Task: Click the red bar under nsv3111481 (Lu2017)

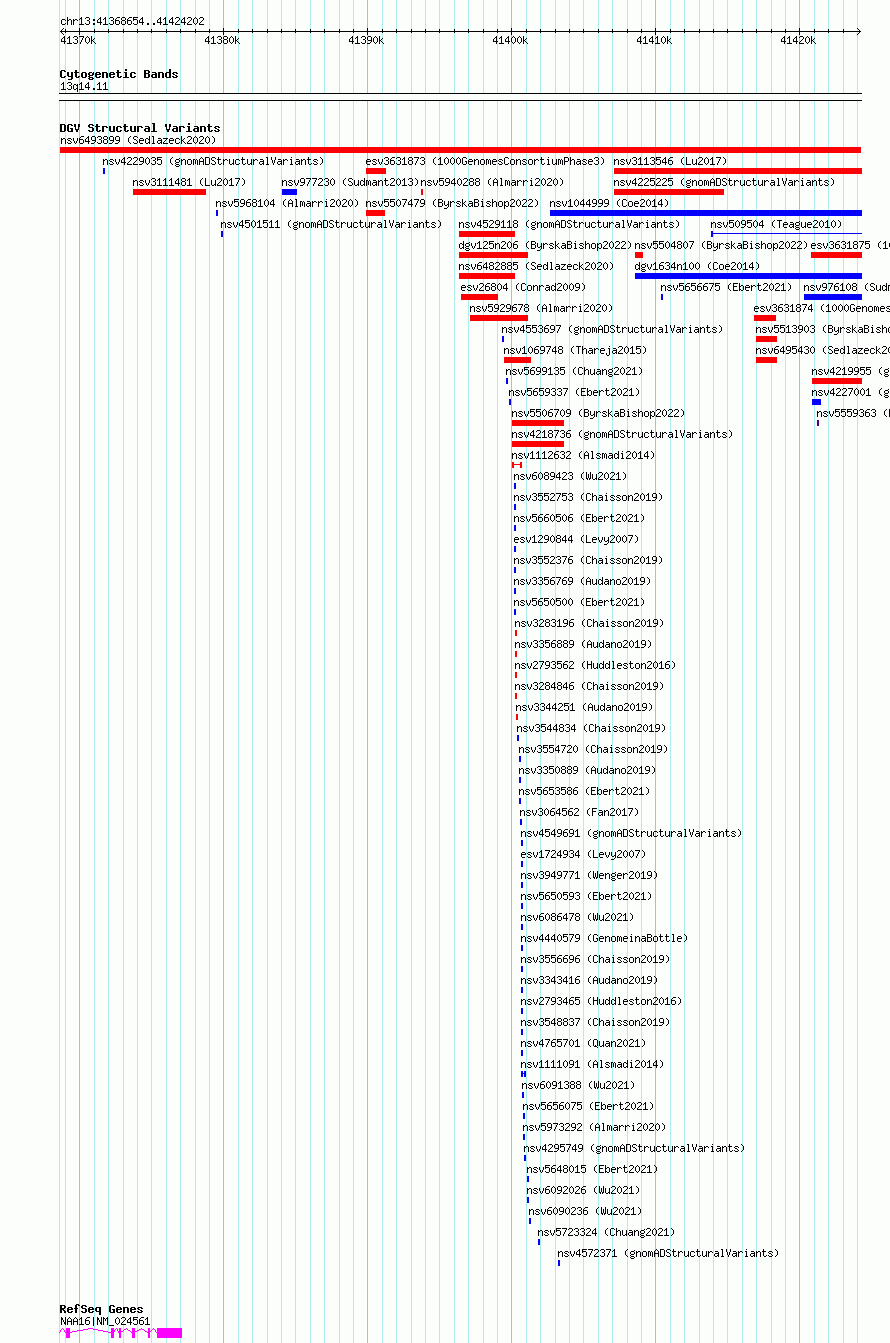Action: click(x=169, y=192)
